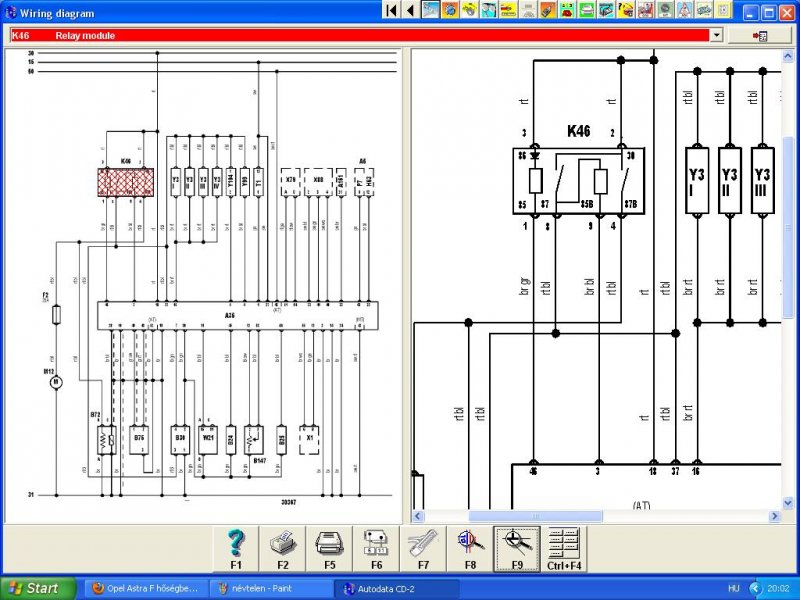This screenshot has height=600, width=800.
Task: Open the warning triangle toolbar icon
Action: pyautogui.click(x=684, y=10)
